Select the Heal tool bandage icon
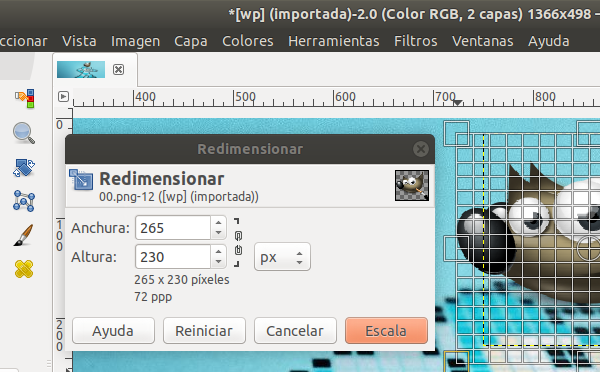Screen dimensions: 600x372 [x=24, y=269]
